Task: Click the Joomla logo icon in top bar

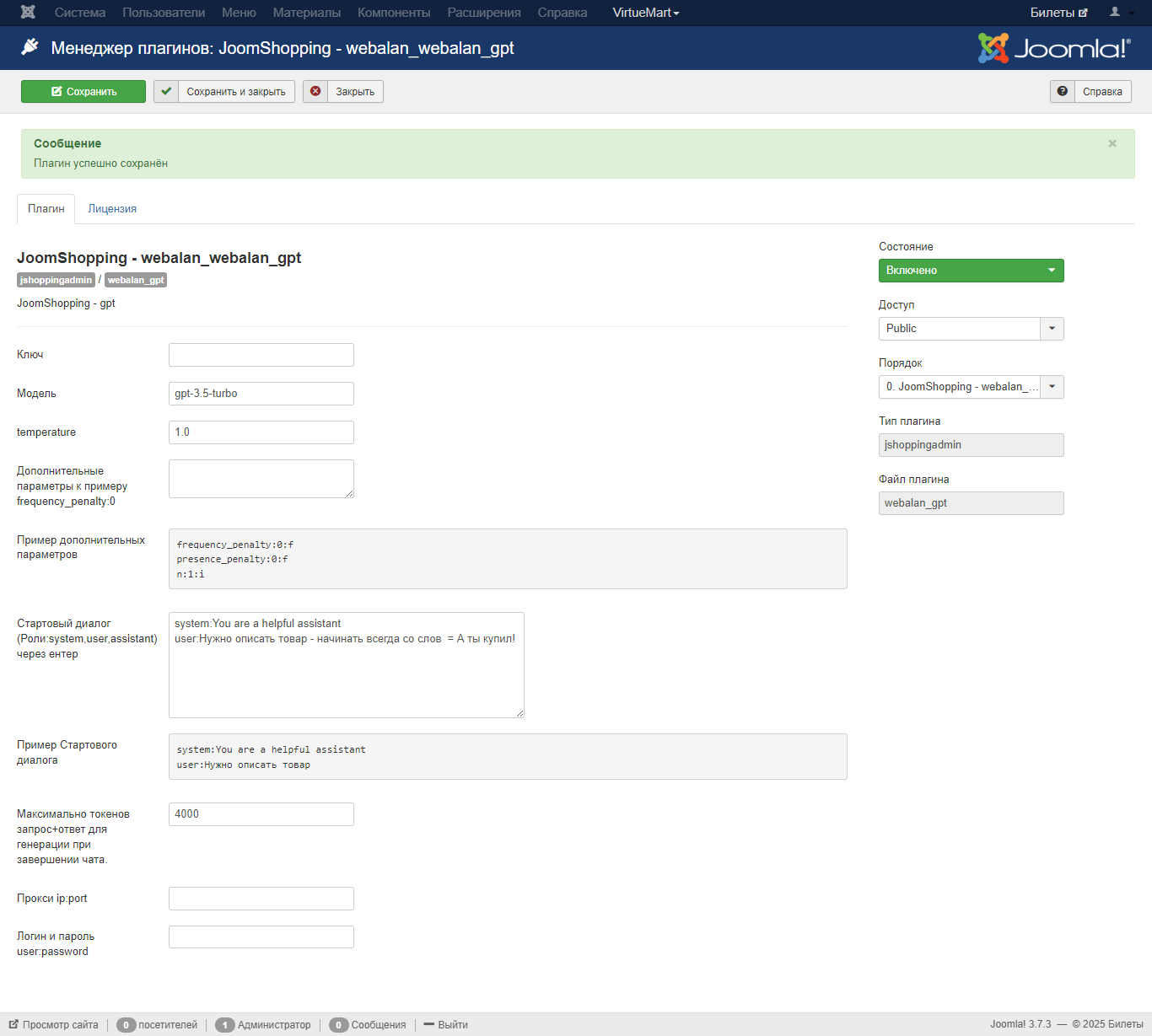Action: pyautogui.click(x=28, y=13)
